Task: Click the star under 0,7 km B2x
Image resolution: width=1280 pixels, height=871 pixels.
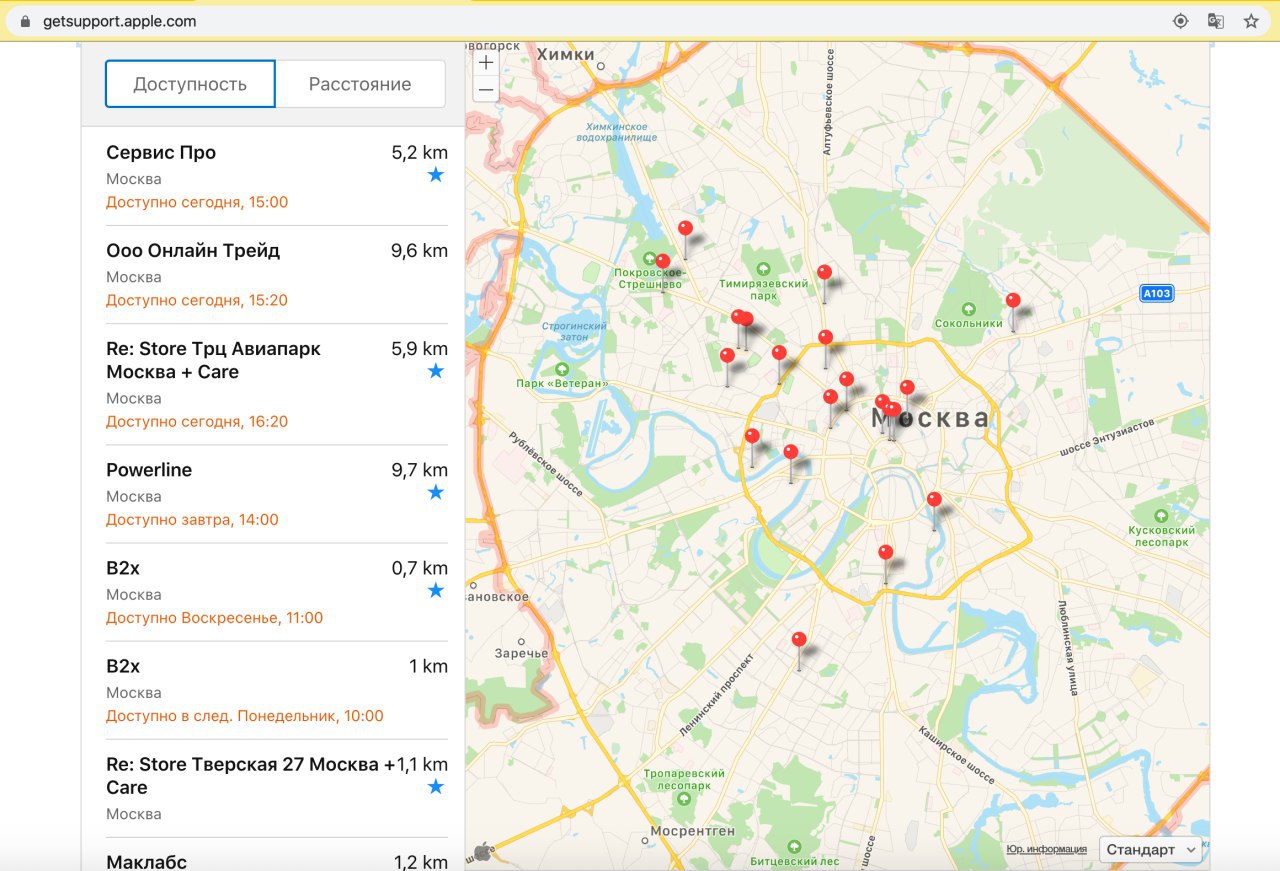Action: coord(436,590)
